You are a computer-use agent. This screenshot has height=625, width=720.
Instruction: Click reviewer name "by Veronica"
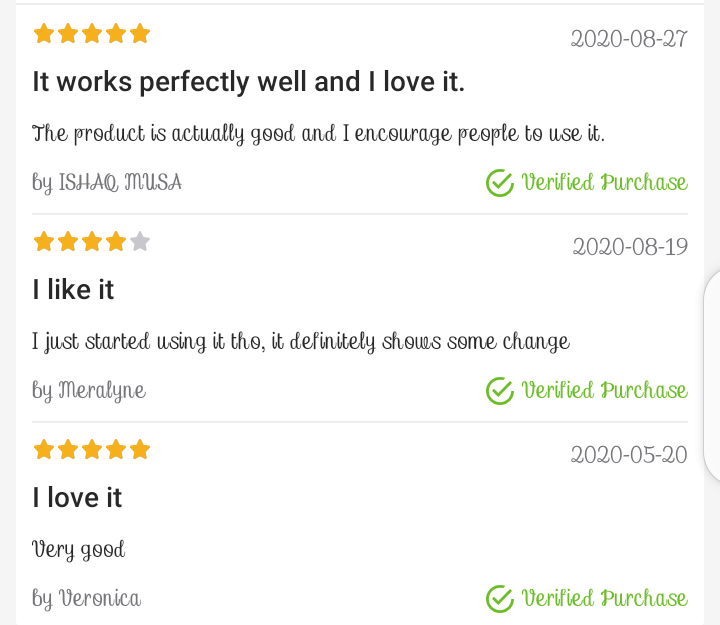point(86,599)
